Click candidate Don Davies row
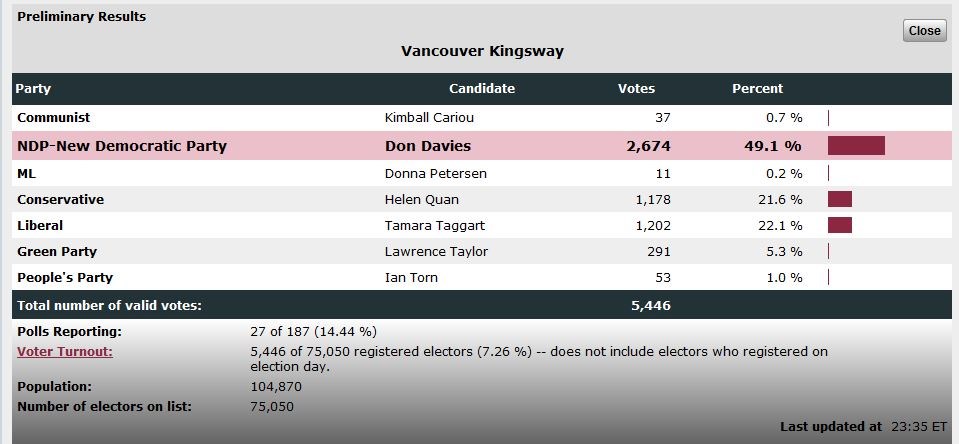This screenshot has height=444, width=959. click(x=482, y=146)
